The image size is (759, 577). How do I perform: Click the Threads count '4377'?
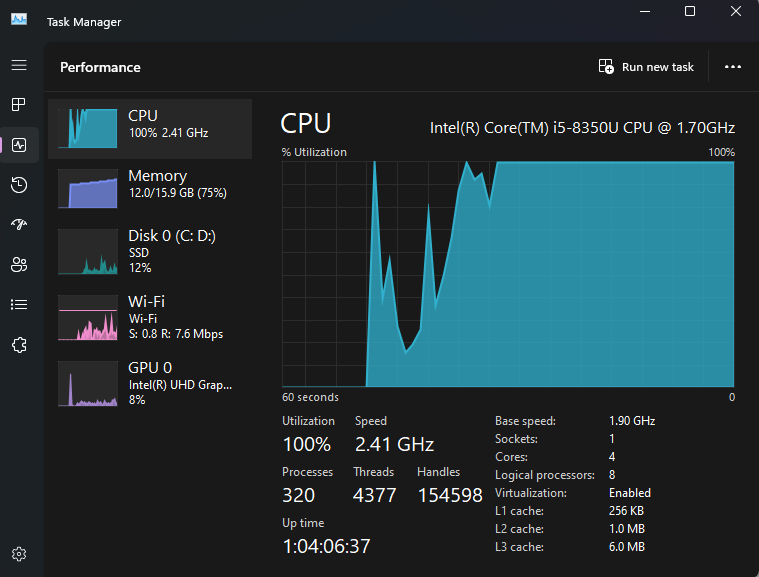[x=375, y=495]
